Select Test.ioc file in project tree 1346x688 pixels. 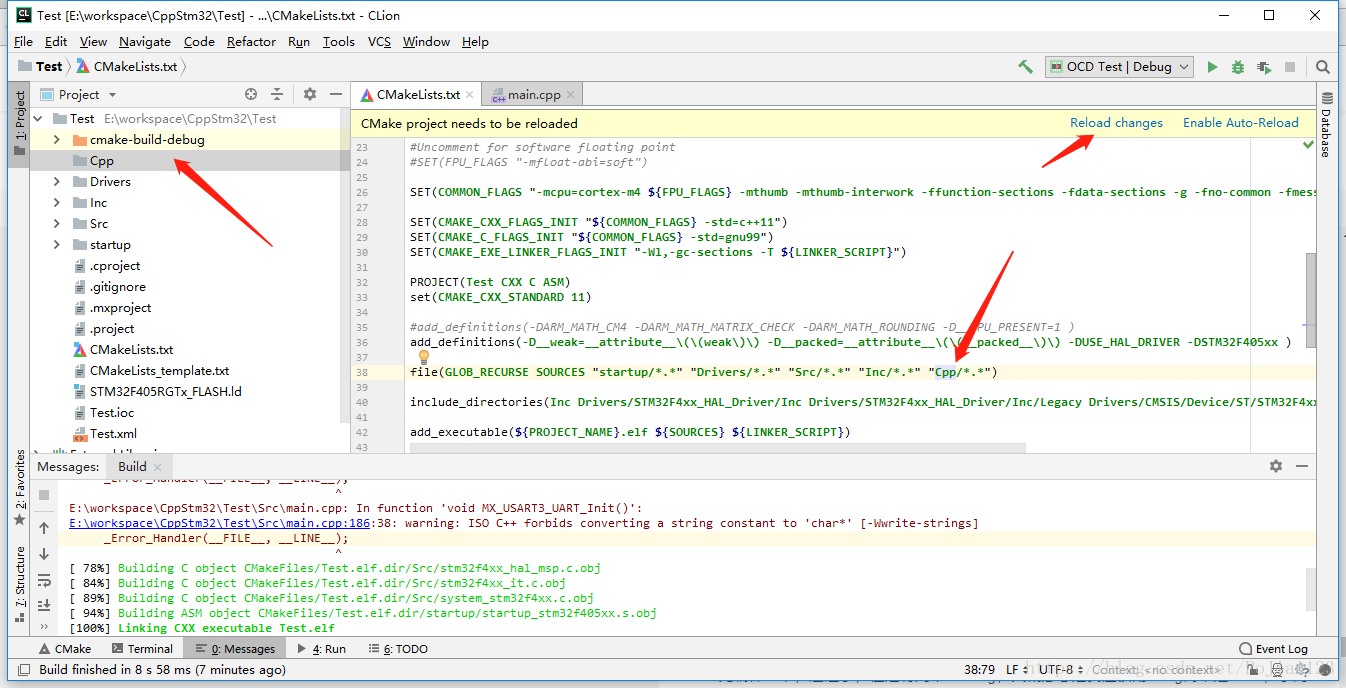coord(111,413)
